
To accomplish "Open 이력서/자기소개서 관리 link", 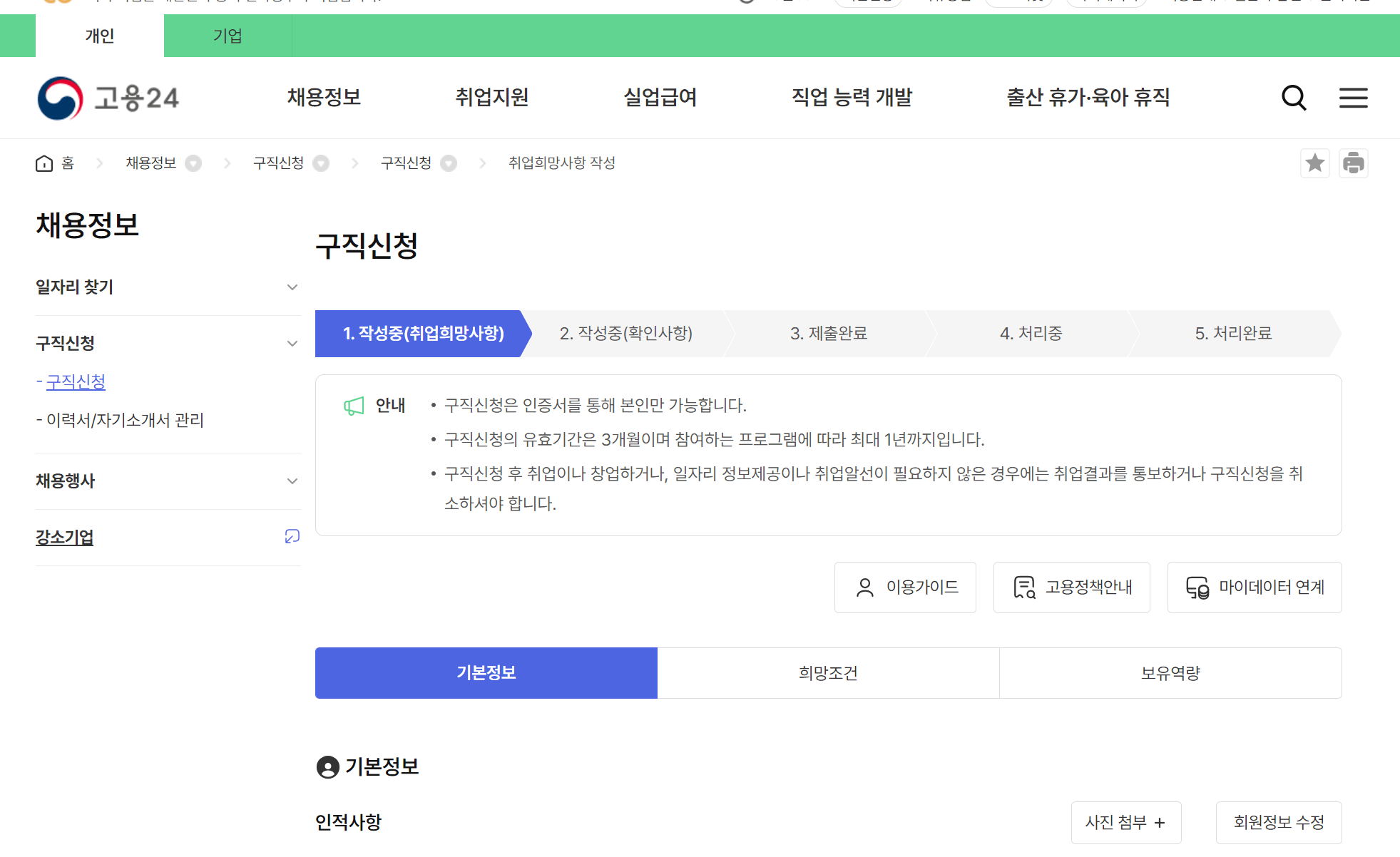I will (x=126, y=420).
